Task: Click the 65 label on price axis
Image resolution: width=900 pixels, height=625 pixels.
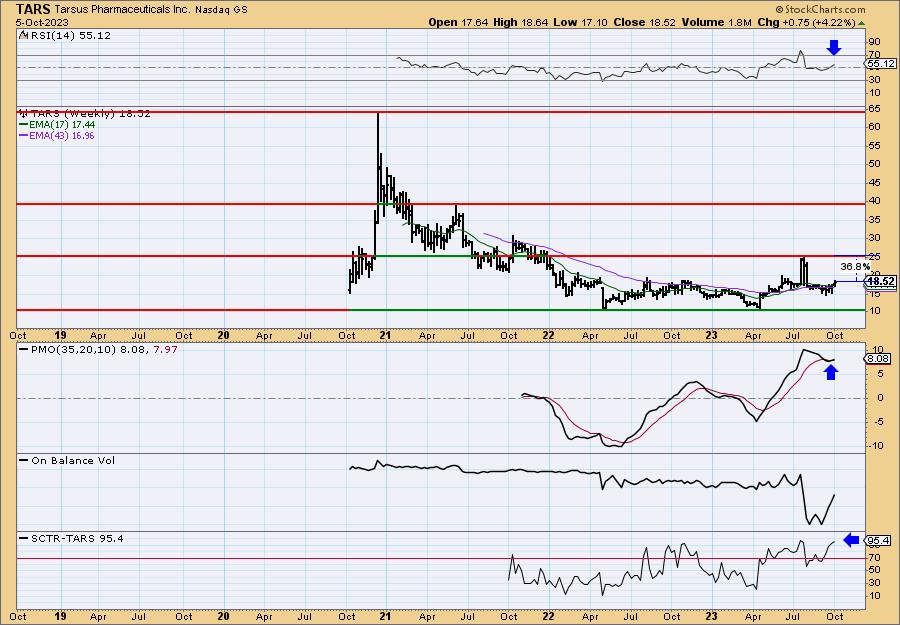Action: [875, 108]
